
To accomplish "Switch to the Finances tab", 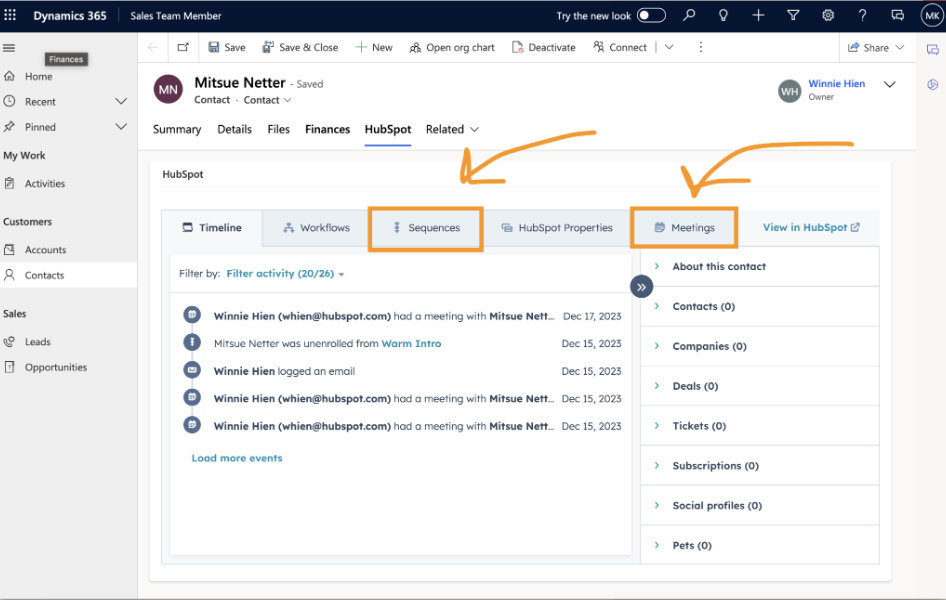I will click(x=327, y=129).
